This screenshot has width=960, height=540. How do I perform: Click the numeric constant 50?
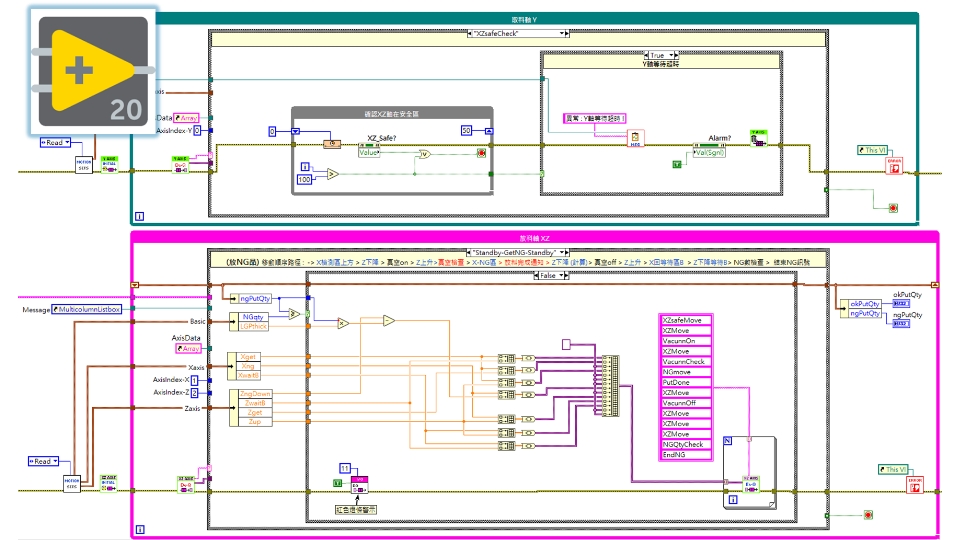coord(466,131)
